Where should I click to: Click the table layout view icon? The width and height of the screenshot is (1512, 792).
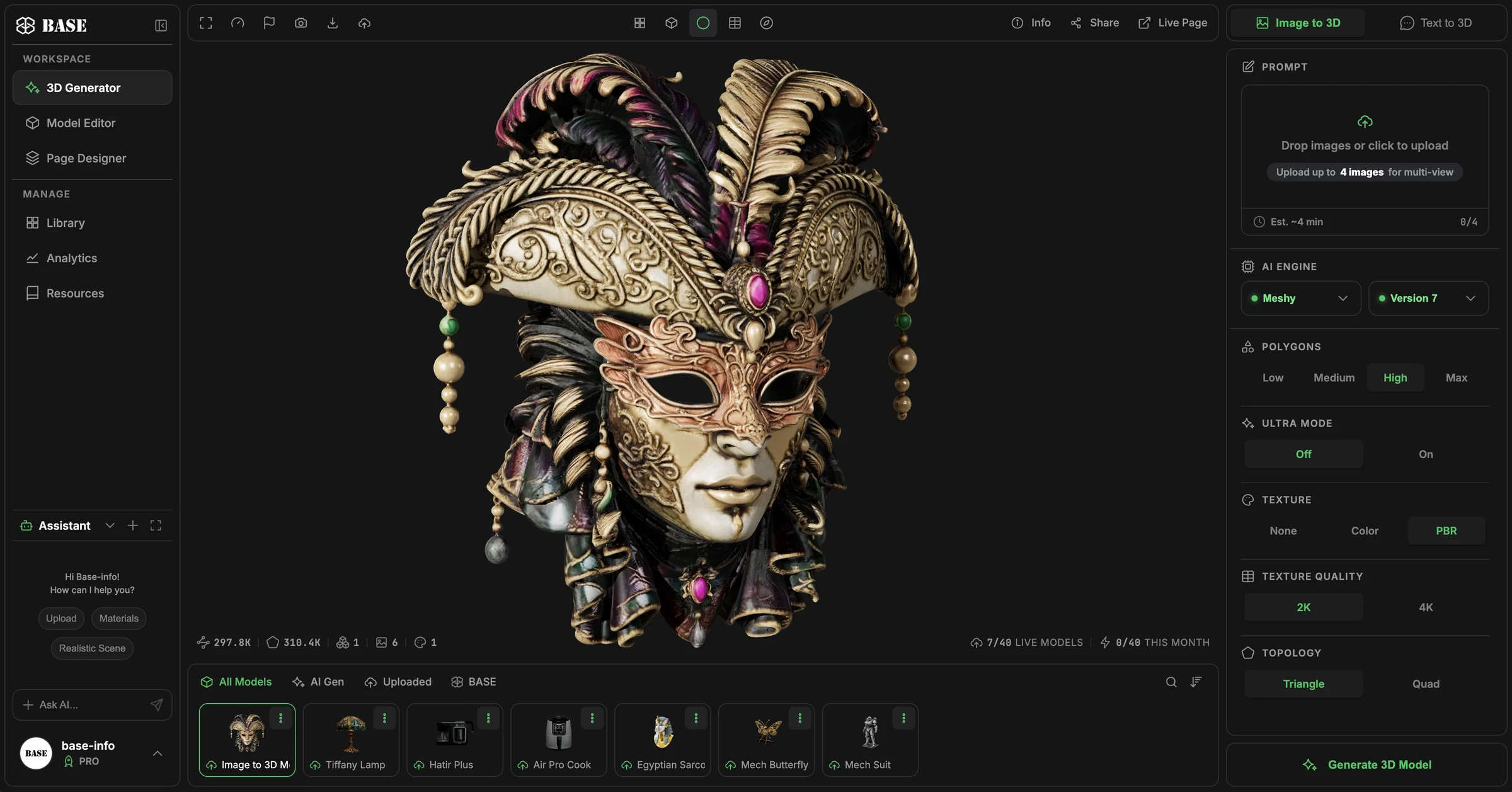[735, 23]
